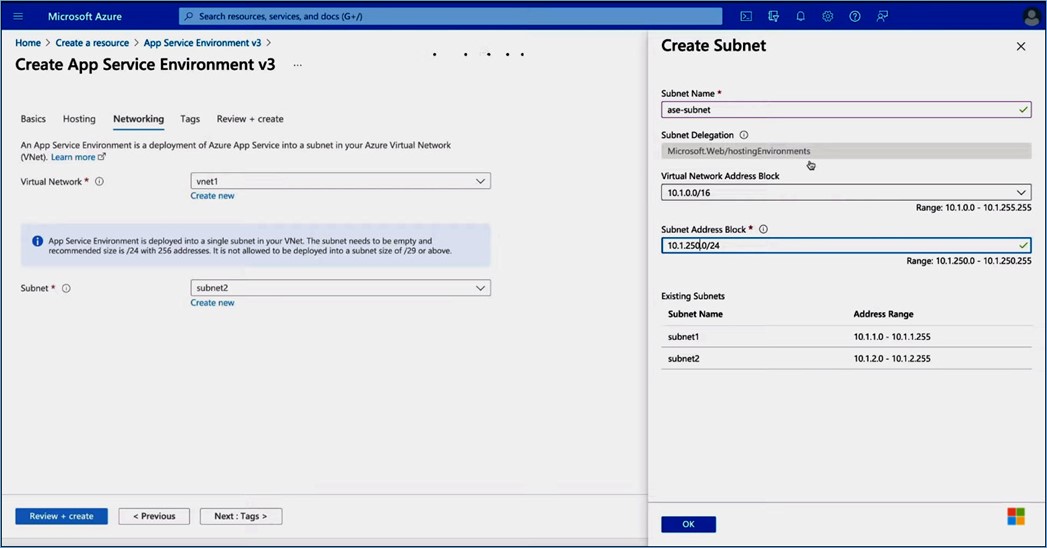The width and height of the screenshot is (1047, 548).
Task: Click into the Subnet Name field
Action: 846,109
